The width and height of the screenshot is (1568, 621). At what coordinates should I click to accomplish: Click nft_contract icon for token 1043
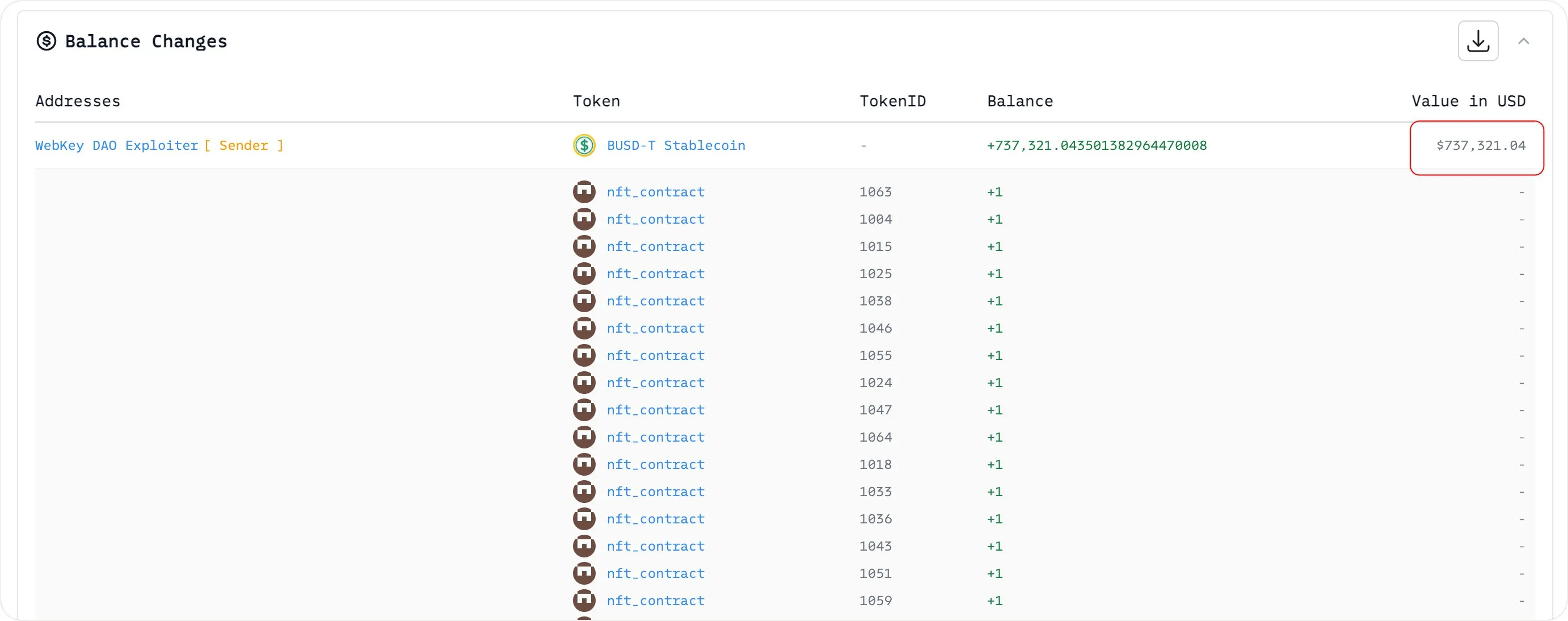tap(584, 546)
